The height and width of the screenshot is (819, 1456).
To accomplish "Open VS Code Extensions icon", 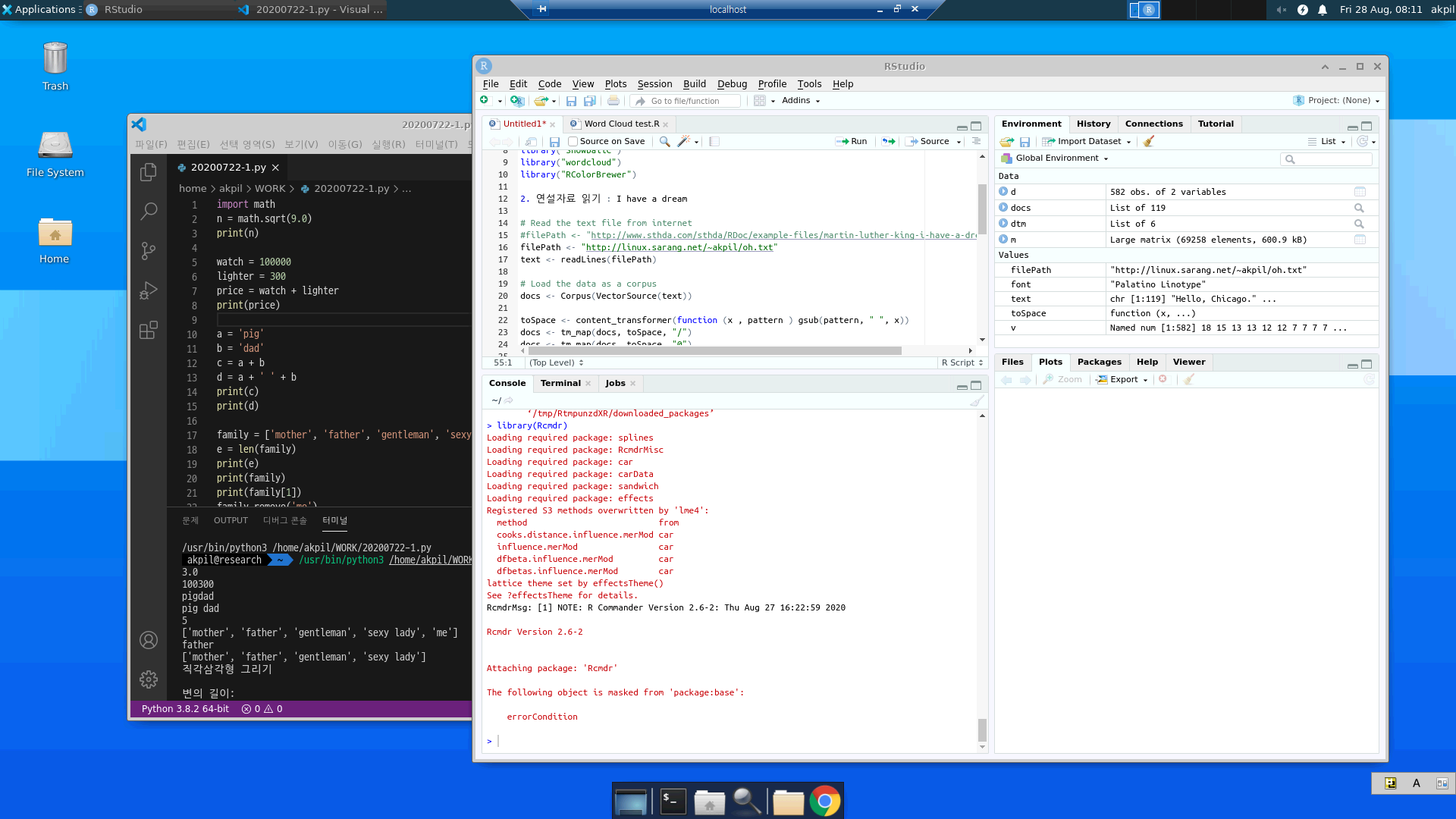I will [x=149, y=330].
